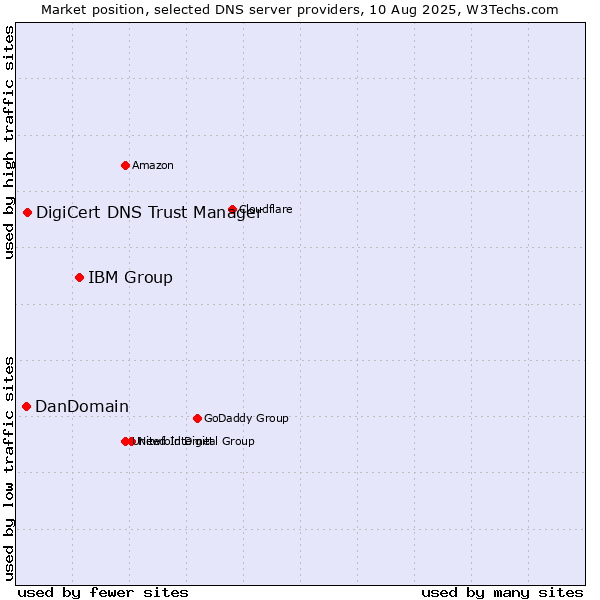The height and width of the screenshot is (600, 600).
Task: Click the GoDaddy Group data point
Action: [x=197, y=418]
